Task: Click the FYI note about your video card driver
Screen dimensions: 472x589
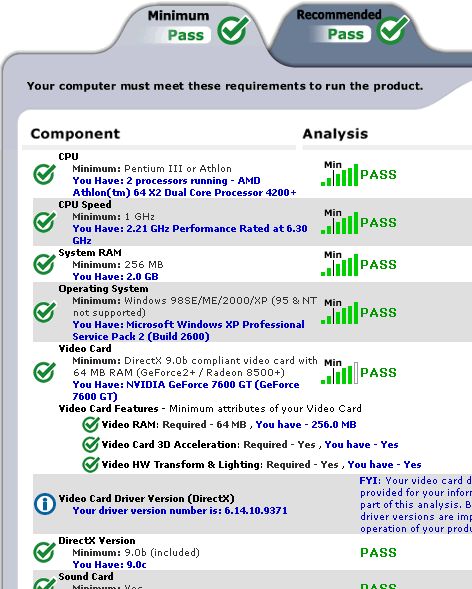Action: (415, 504)
